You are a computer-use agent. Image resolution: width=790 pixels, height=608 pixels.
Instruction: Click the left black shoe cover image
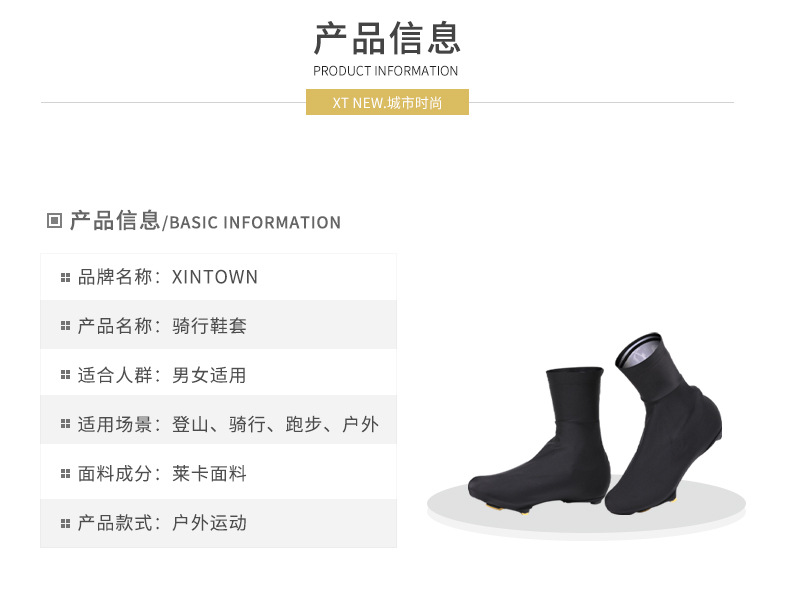pyautogui.click(x=539, y=439)
